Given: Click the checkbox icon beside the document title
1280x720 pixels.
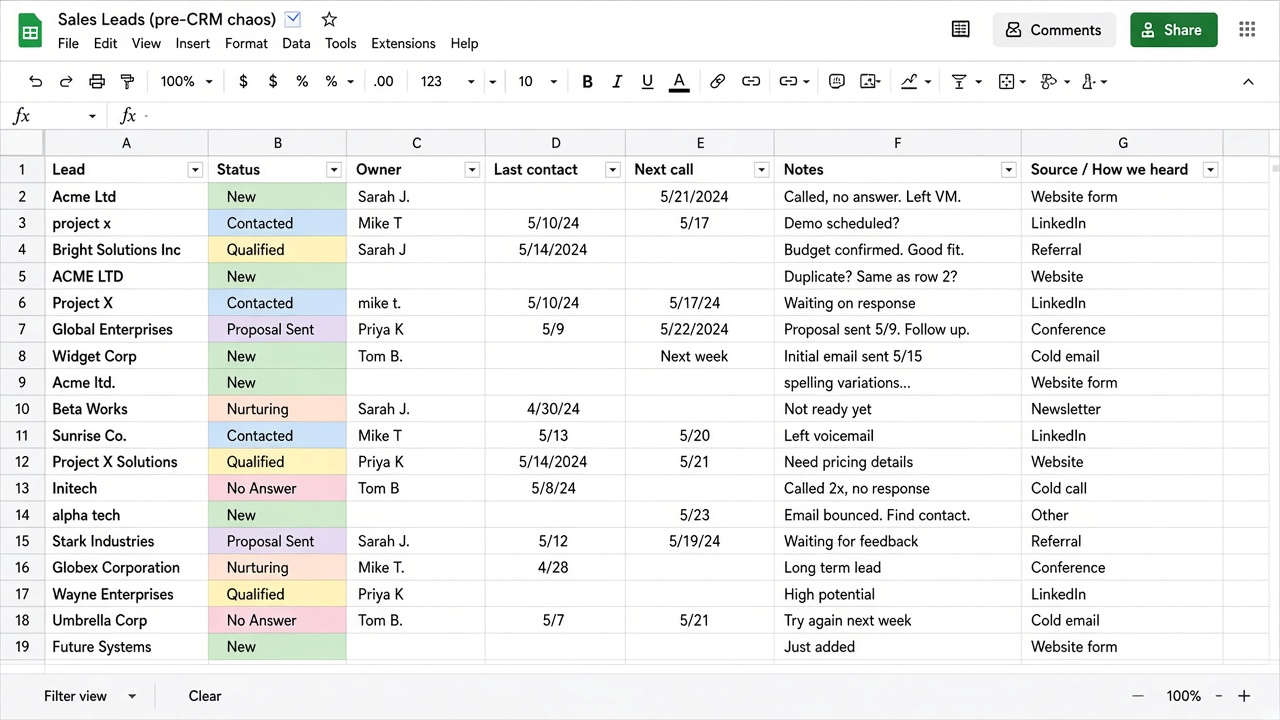Looking at the screenshot, I should coord(293,18).
